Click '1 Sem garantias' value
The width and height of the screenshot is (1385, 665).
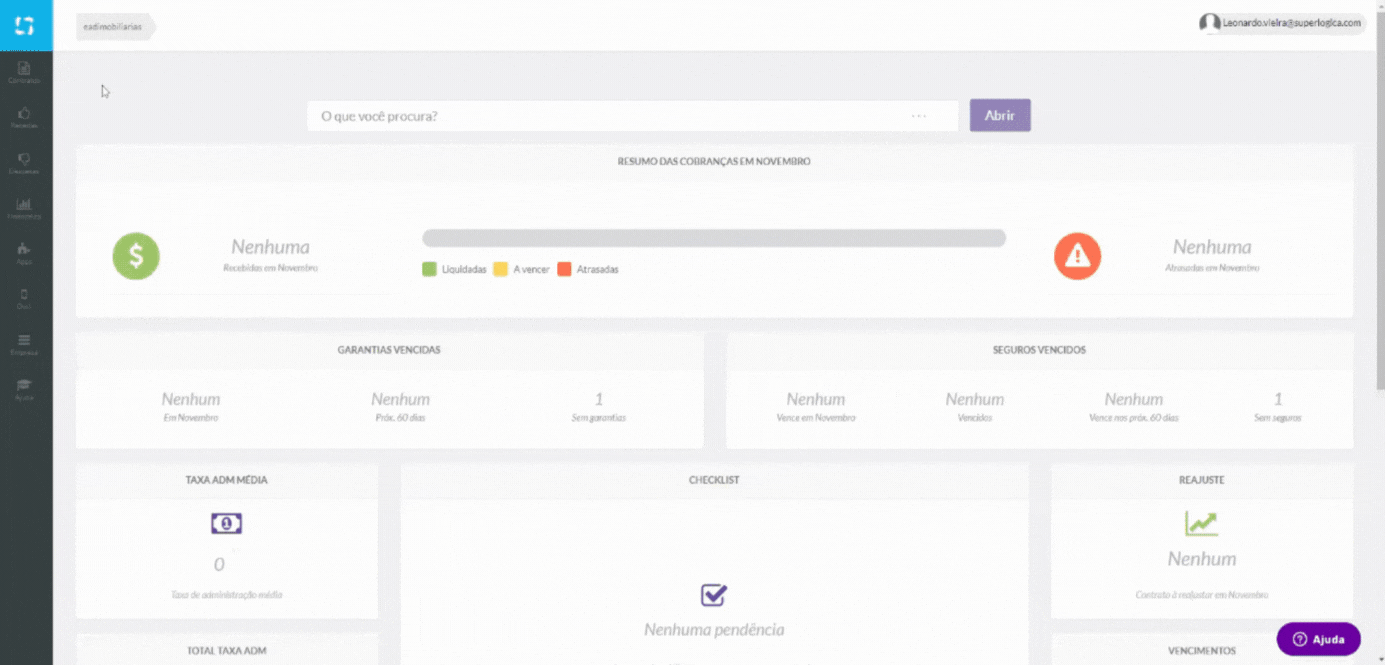tap(599, 406)
